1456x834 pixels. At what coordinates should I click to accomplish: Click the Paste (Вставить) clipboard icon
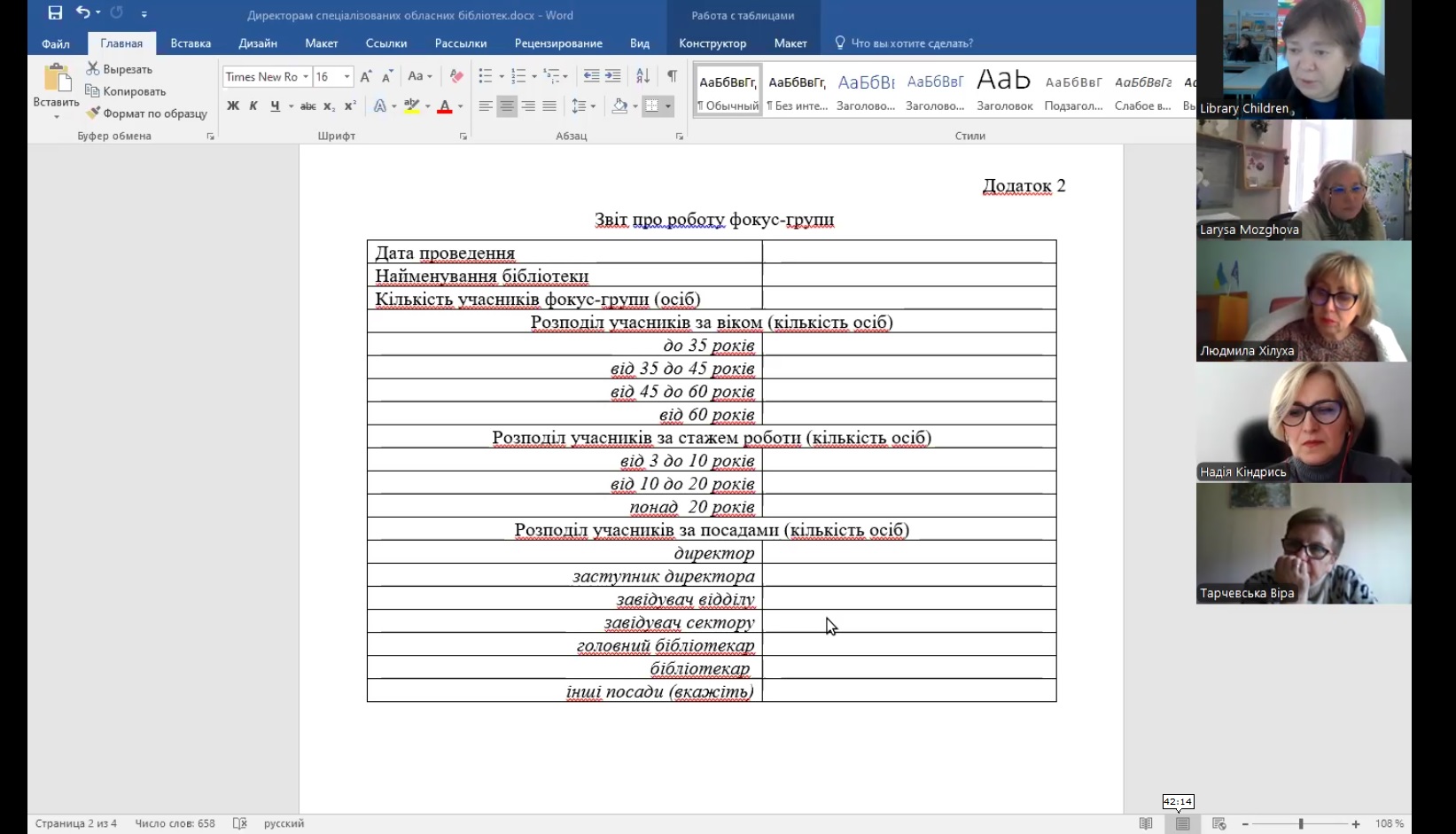[57, 79]
